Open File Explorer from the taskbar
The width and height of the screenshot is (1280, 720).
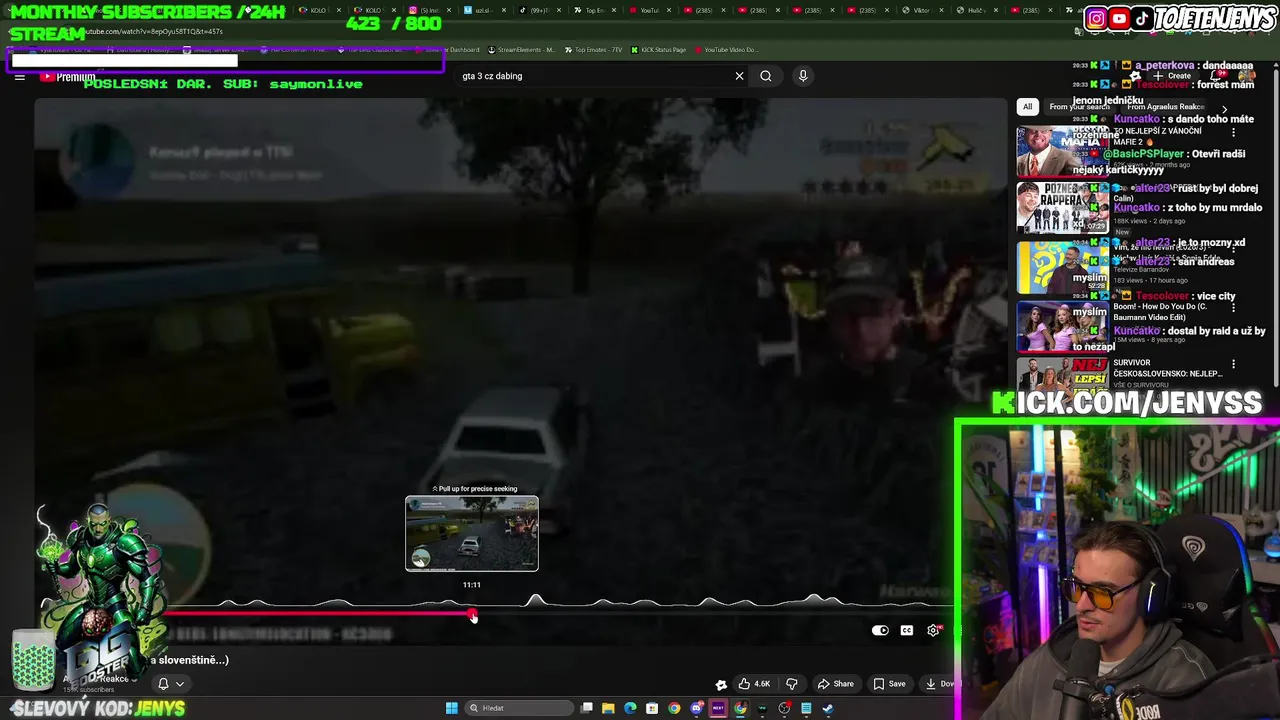[x=608, y=708]
